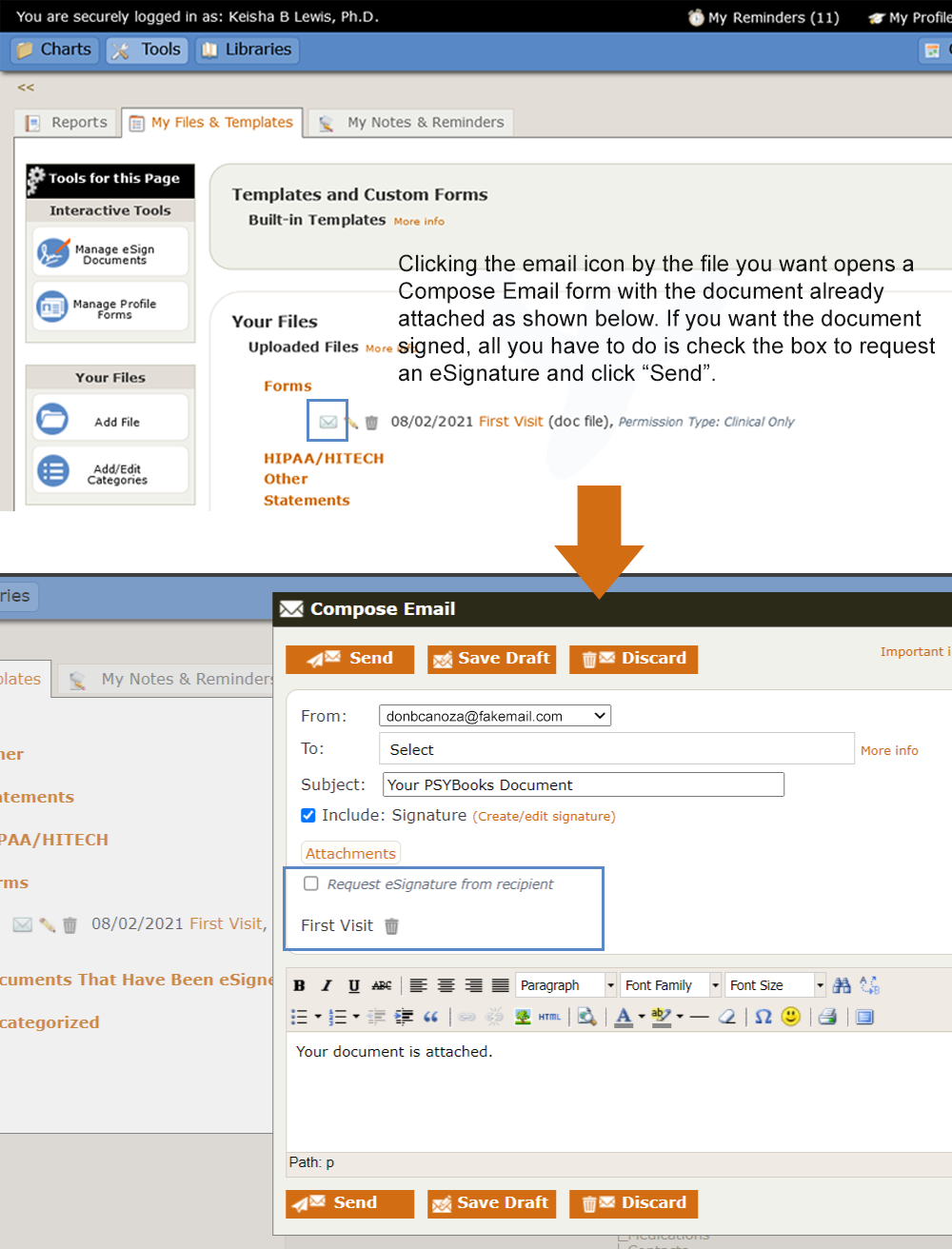The height and width of the screenshot is (1249, 952).
Task: Open the Libraries menu
Action: click(247, 50)
